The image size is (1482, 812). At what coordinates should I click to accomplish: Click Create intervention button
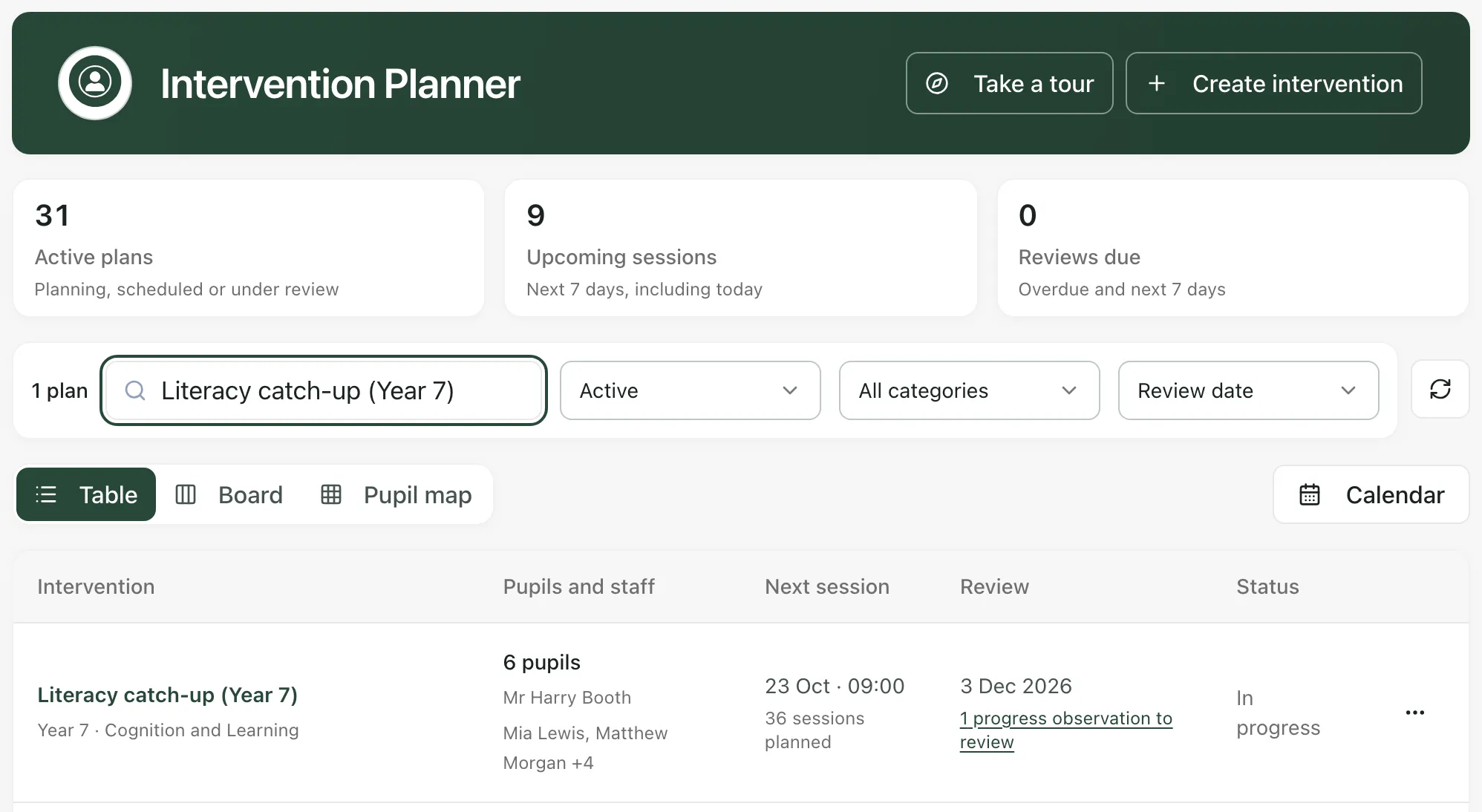tap(1273, 83)
